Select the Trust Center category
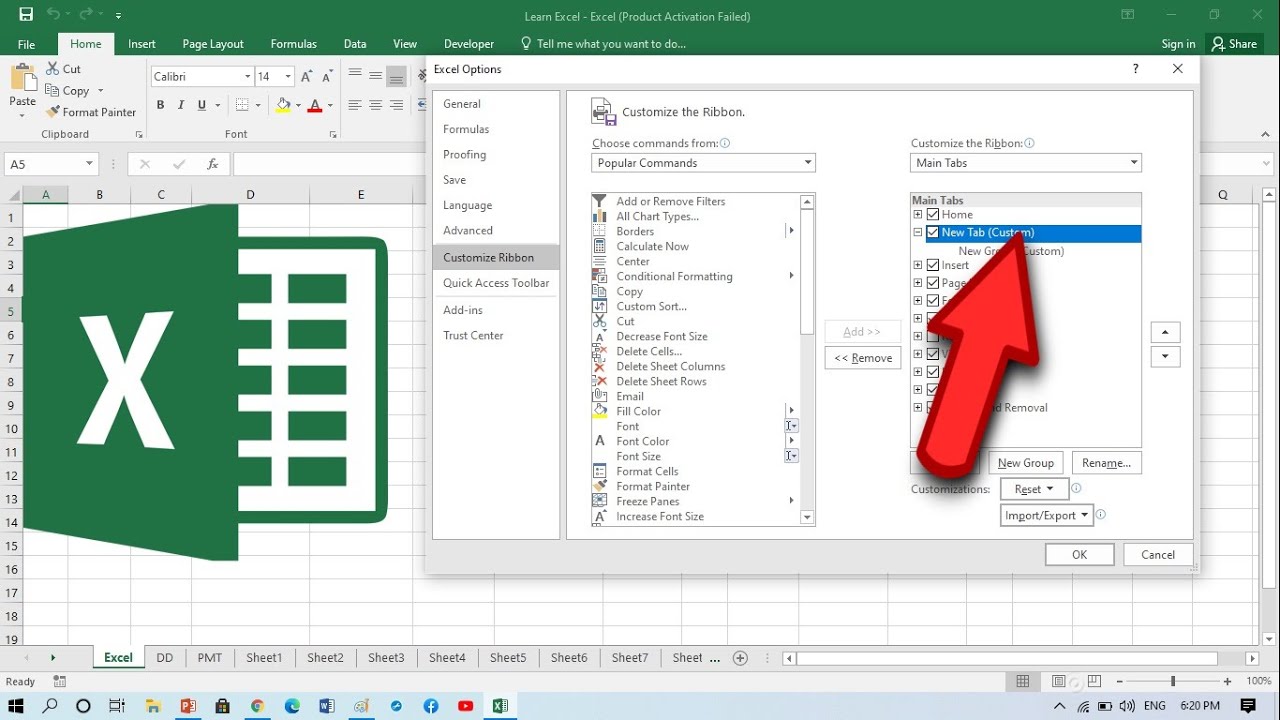 pyautogui.click(x=473, y=335)
